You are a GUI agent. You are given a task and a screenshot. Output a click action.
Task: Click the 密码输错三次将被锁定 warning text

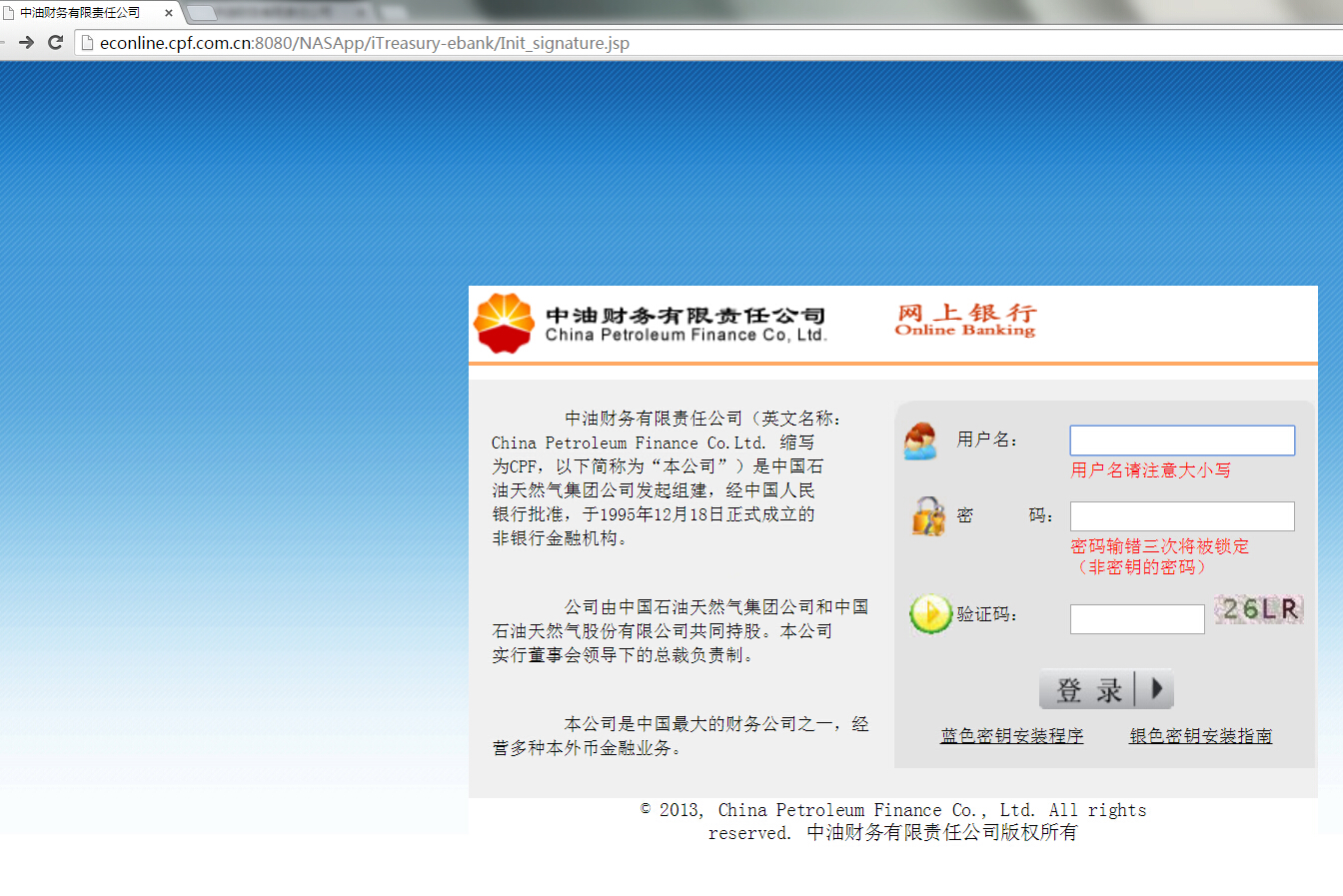click(1159, 546)
